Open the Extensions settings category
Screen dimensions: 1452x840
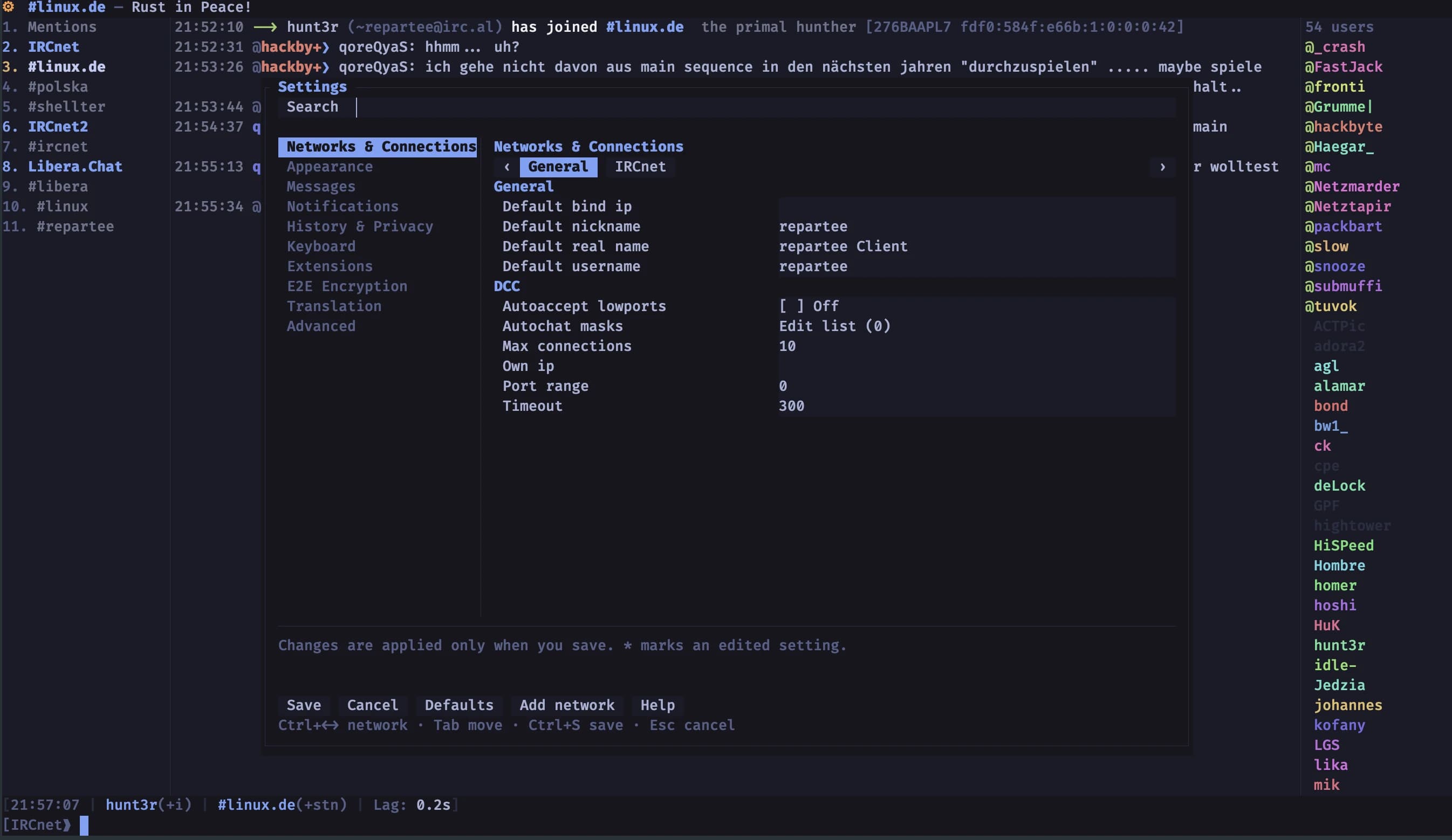click(x=330, y=267)
